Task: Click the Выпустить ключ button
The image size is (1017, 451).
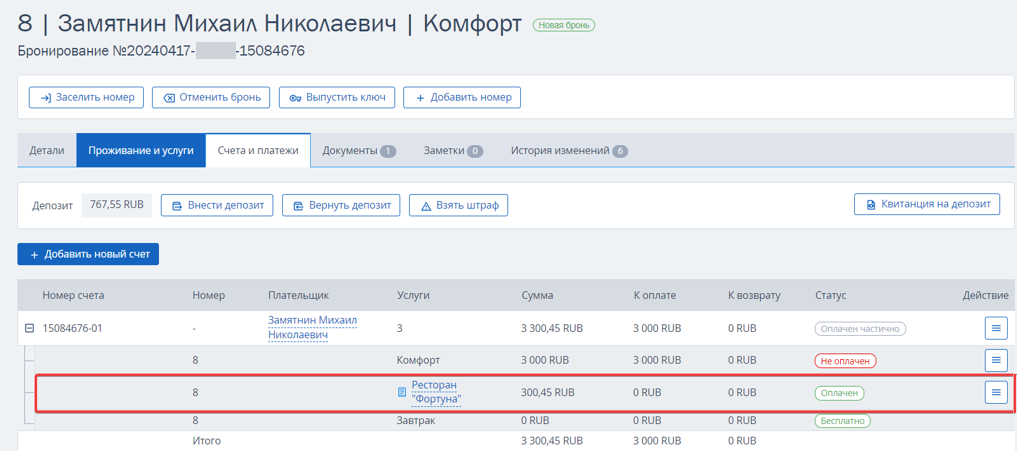Action: coord(337,97)
